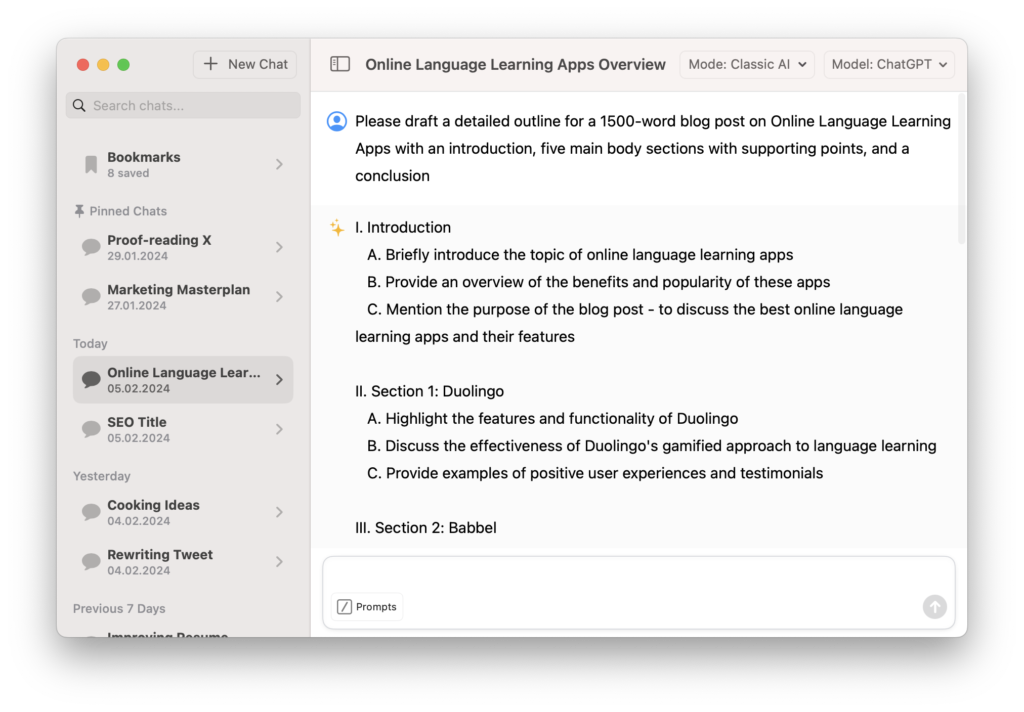Screen dimensions: 1024x712
Task: Click the Bookmarks ribbon icon
Action: tap(91, 165)
